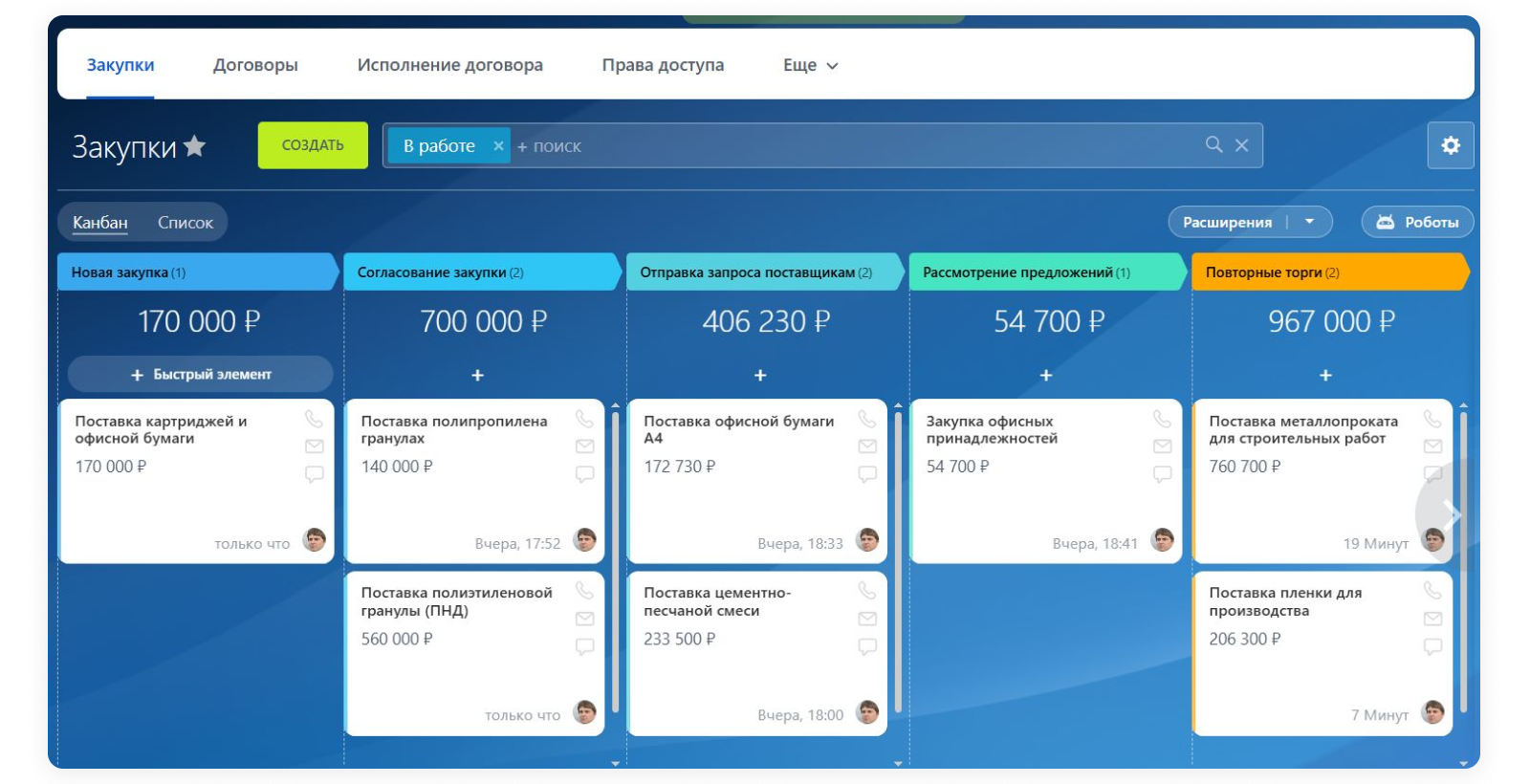Call contact on 'Поставка металлопроката' card
Image resolution: width=1530 pixels, height=784 pixels.
point(1432,419)
